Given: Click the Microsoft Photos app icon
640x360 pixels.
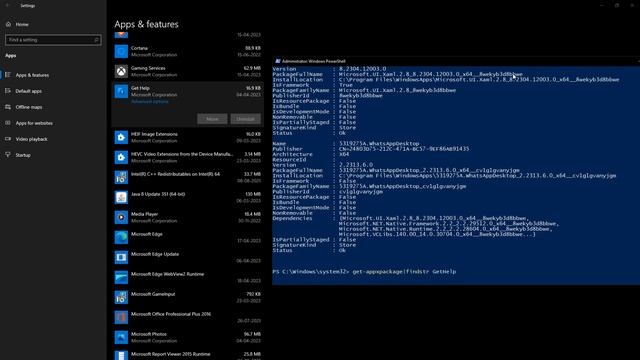Looking at the screenshot, I should [x=121, y=338].
